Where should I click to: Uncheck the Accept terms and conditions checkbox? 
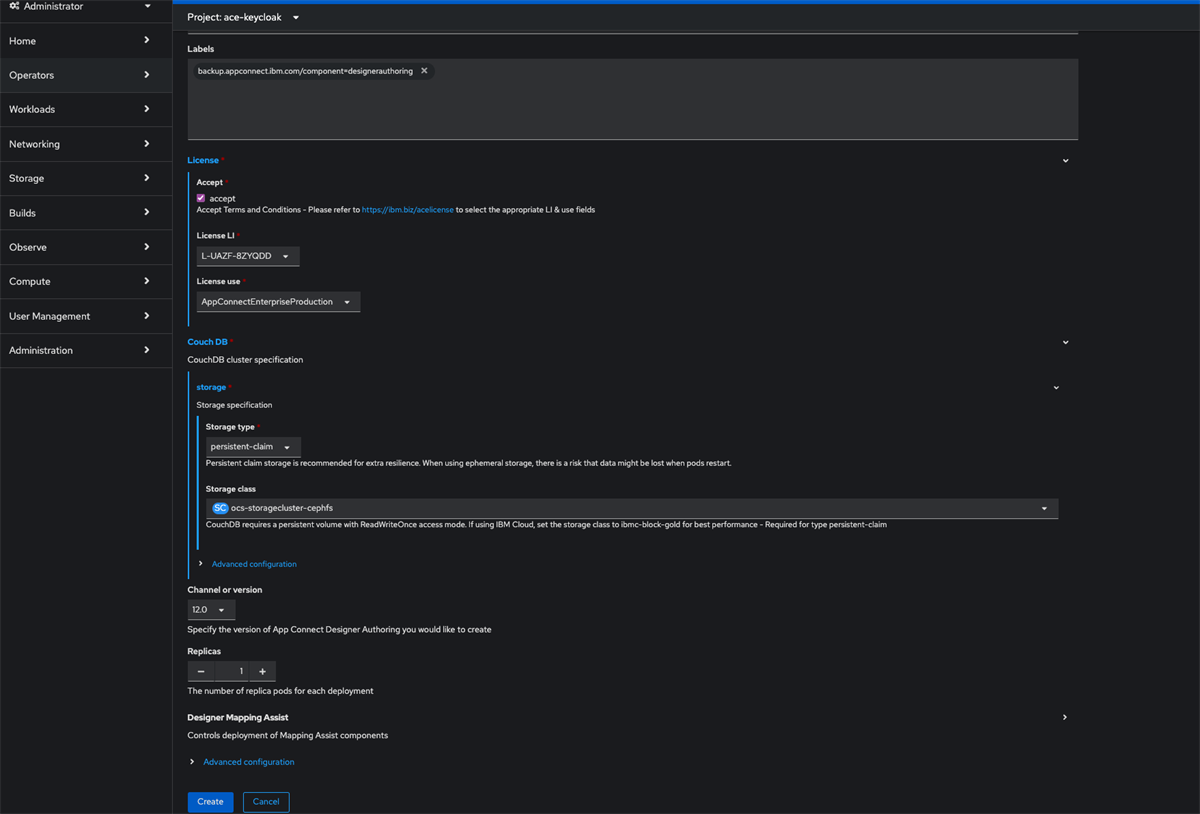[200, 198]
